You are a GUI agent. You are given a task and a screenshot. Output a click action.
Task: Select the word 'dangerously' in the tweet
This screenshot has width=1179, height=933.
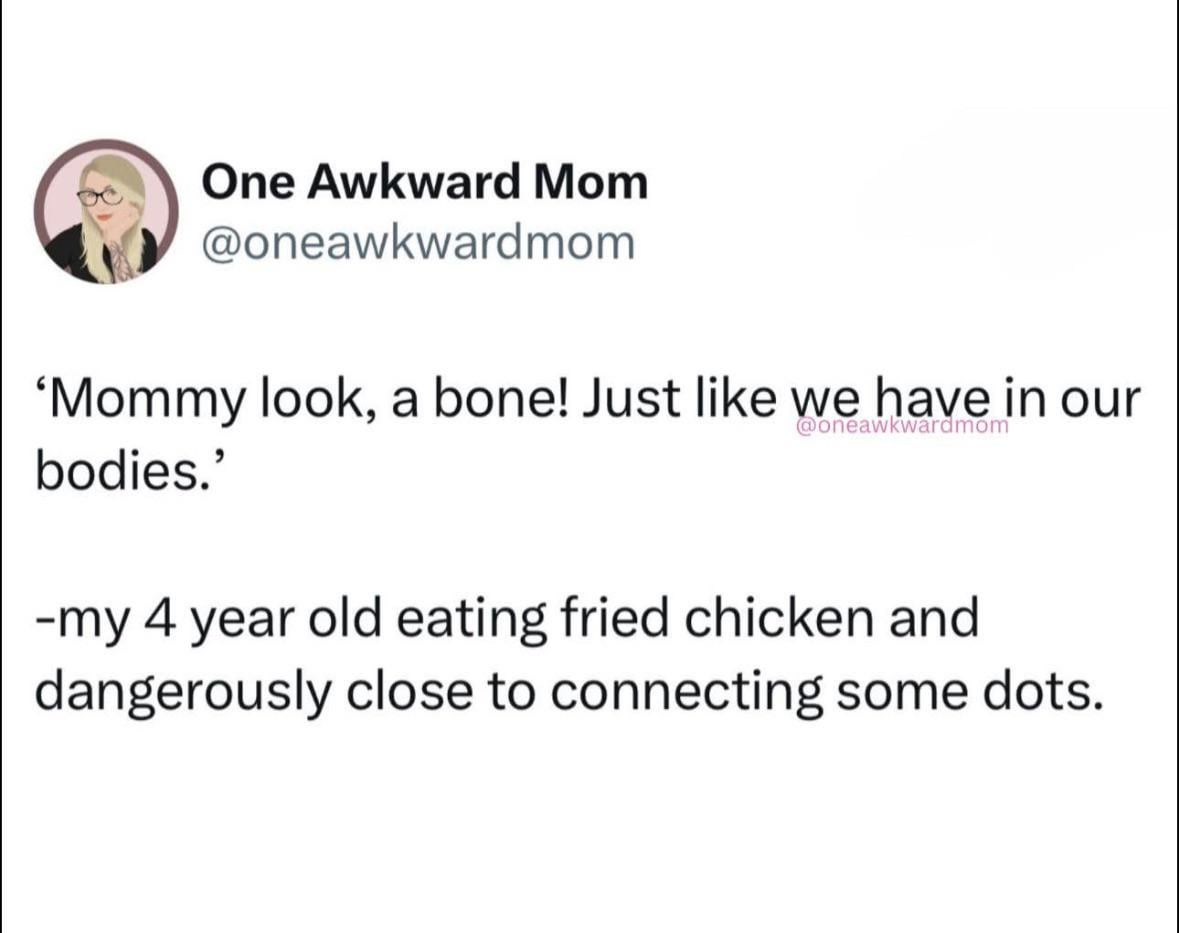(x=183, y=693)
